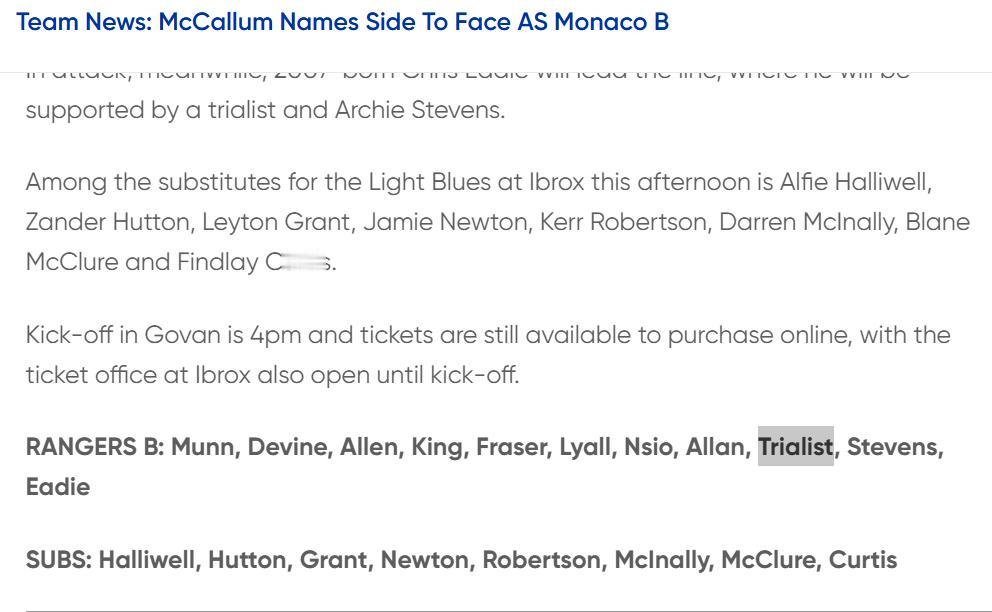Image resolution: width=992 pixels, height=612 pixels.
Task: Click on Zander Hutton name
Action: [107, 222]
